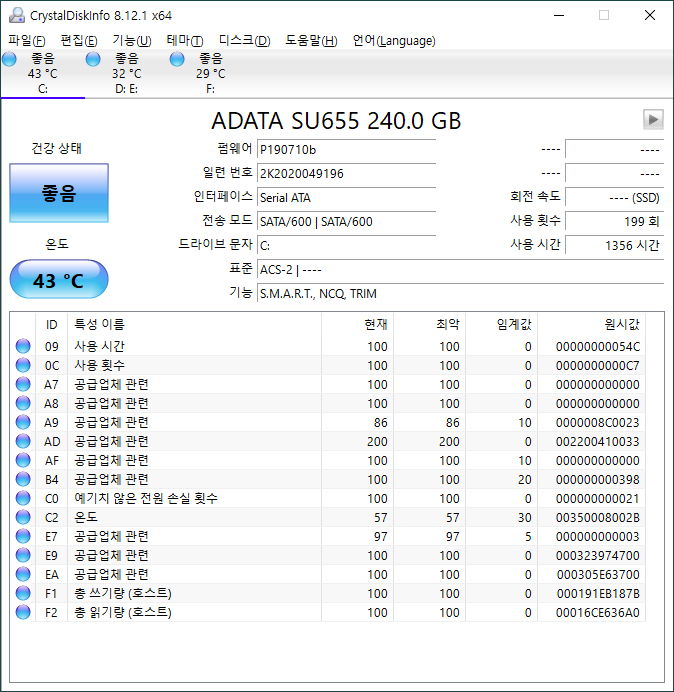This screenshot has height=692, width=674.
Task: Select the 온도 attribute row C2
Action: (x=328, y=517)
